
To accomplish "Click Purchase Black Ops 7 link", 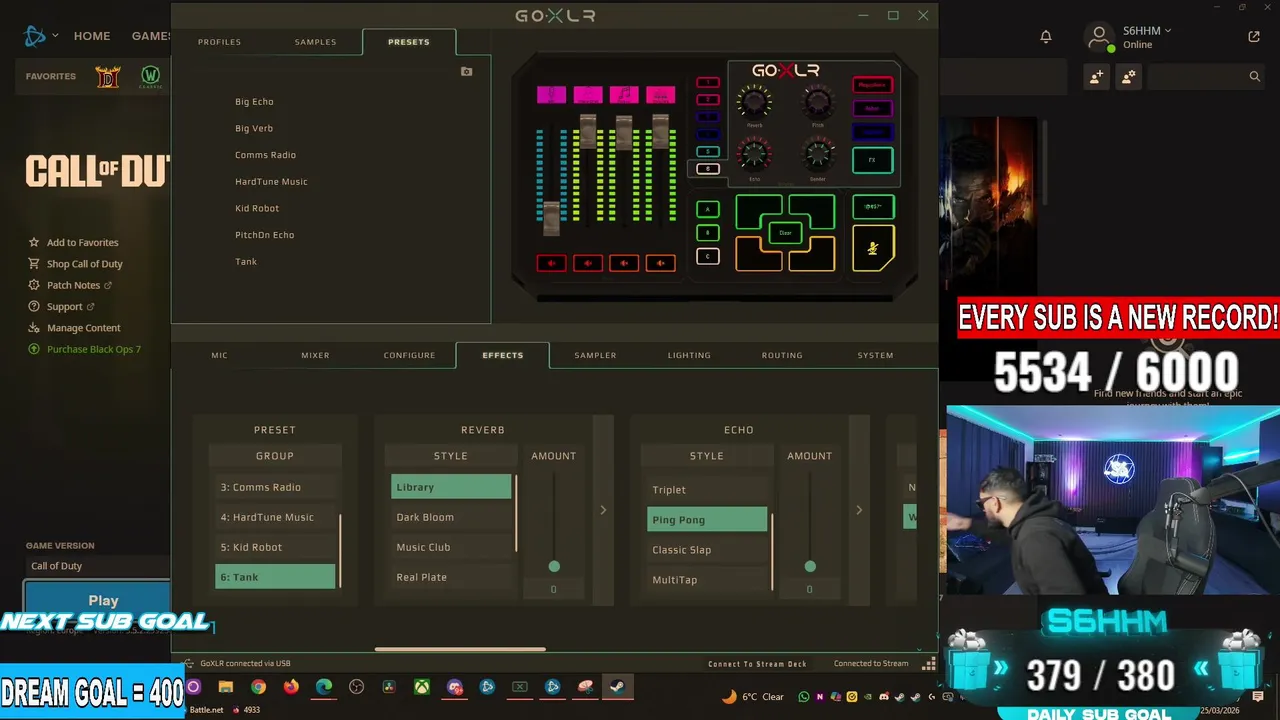I will (x=94, y=349).
